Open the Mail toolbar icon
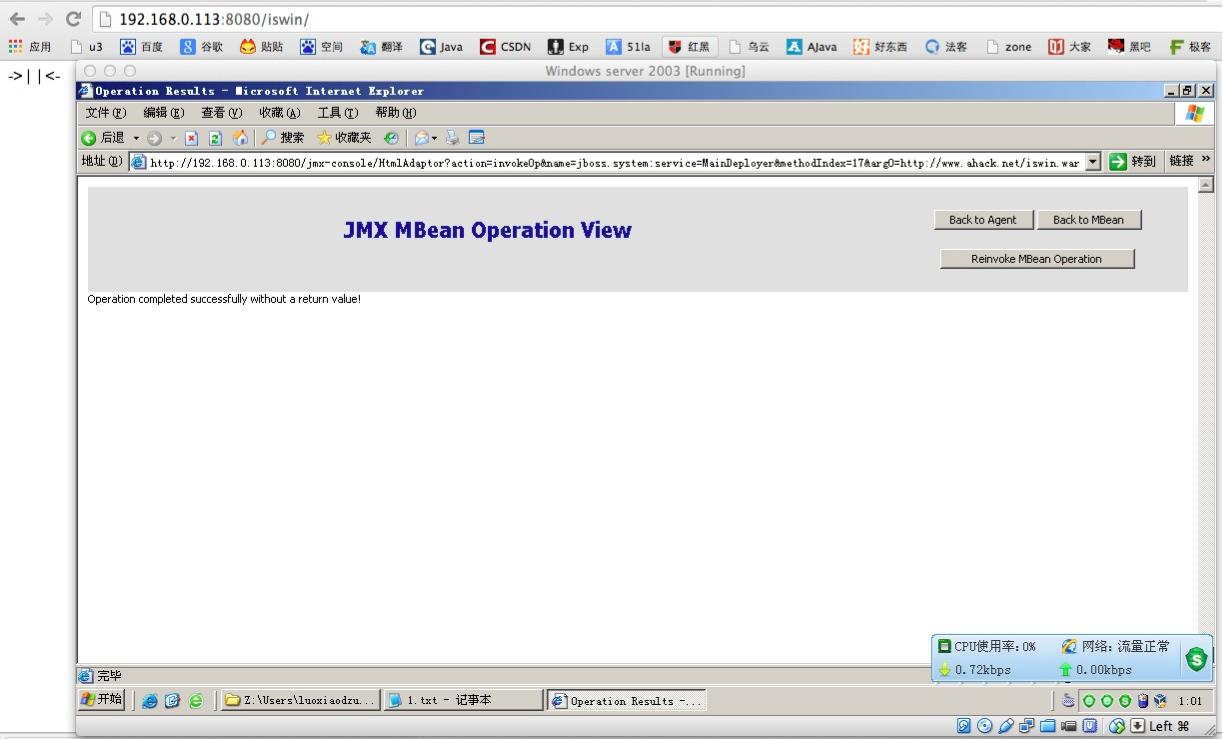This screenshot has width=1223, height=739. pyautogui.click(x=422, y=138)
